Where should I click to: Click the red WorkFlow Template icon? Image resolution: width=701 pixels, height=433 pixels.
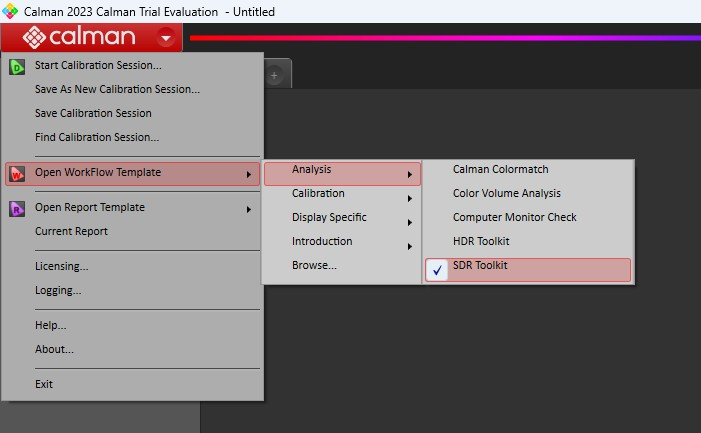click(x=17, y=174)
